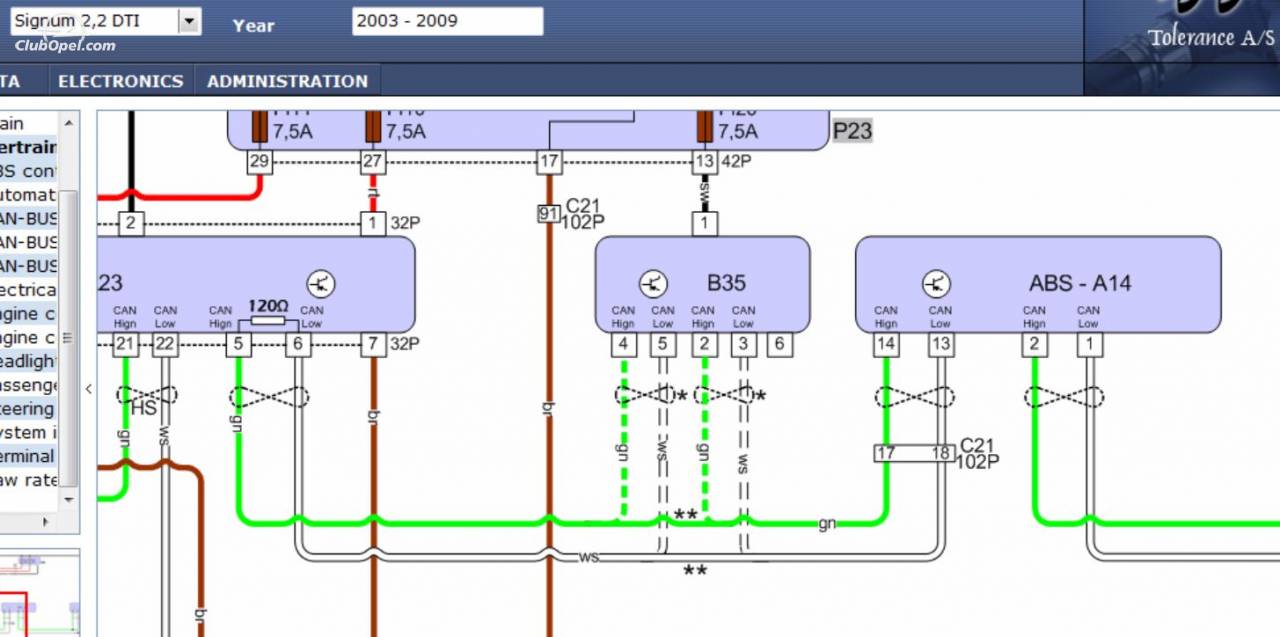Screen dimensions: 1280x637
Task: Click the down arrow of the system list scrollbar
Action: tap(69, 499)
